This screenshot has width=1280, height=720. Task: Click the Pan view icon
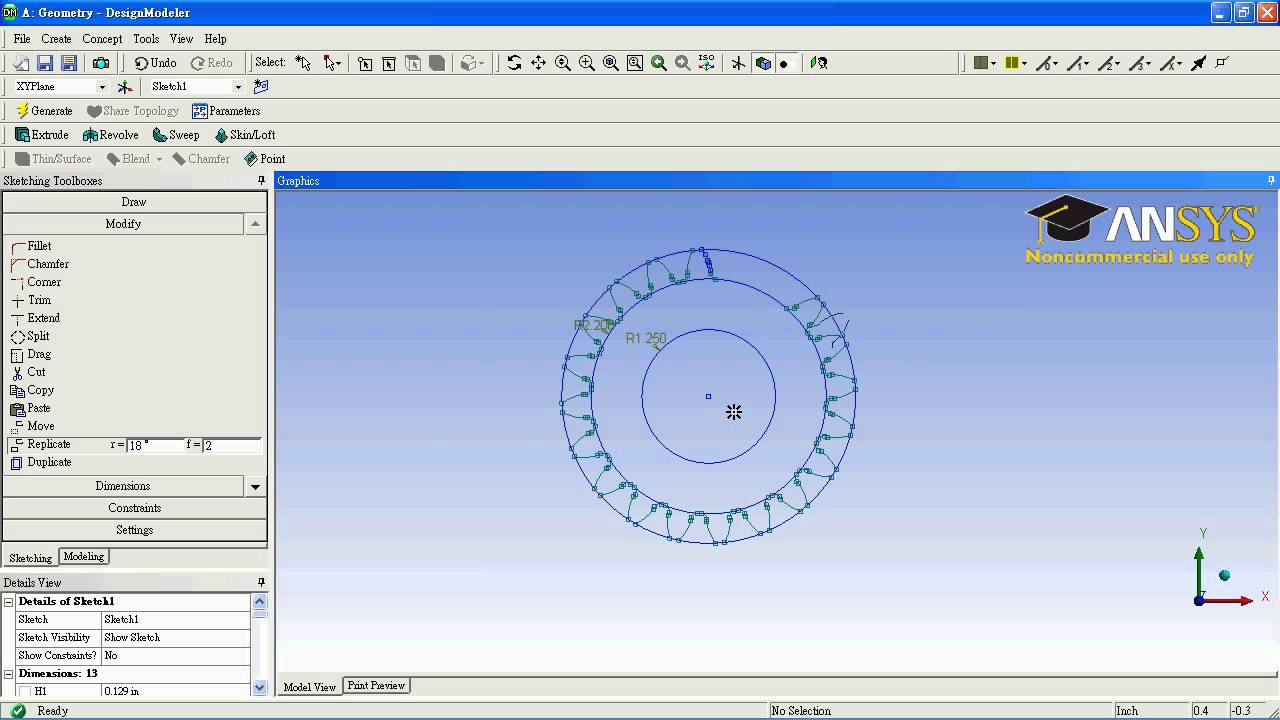pos(538,63)
